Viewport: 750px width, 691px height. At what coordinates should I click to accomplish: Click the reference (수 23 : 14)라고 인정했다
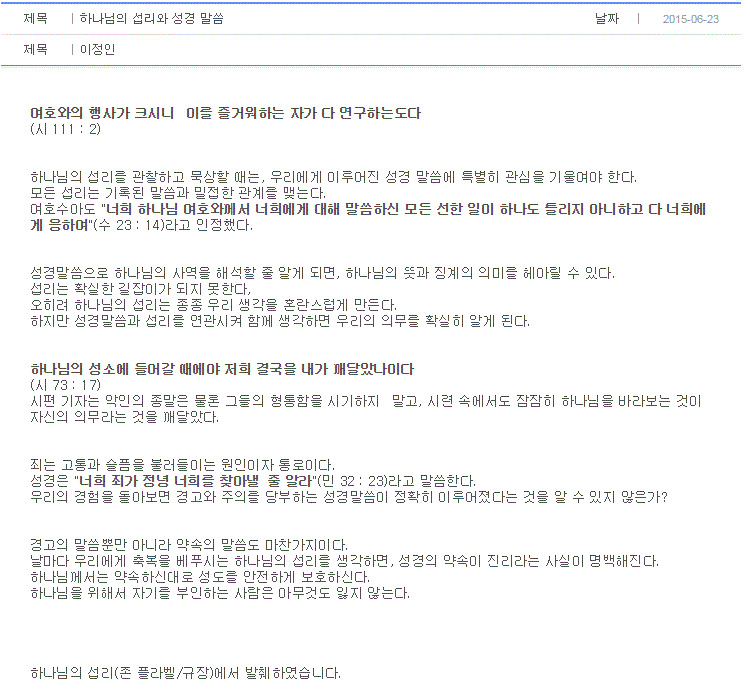tap(173, 225)
